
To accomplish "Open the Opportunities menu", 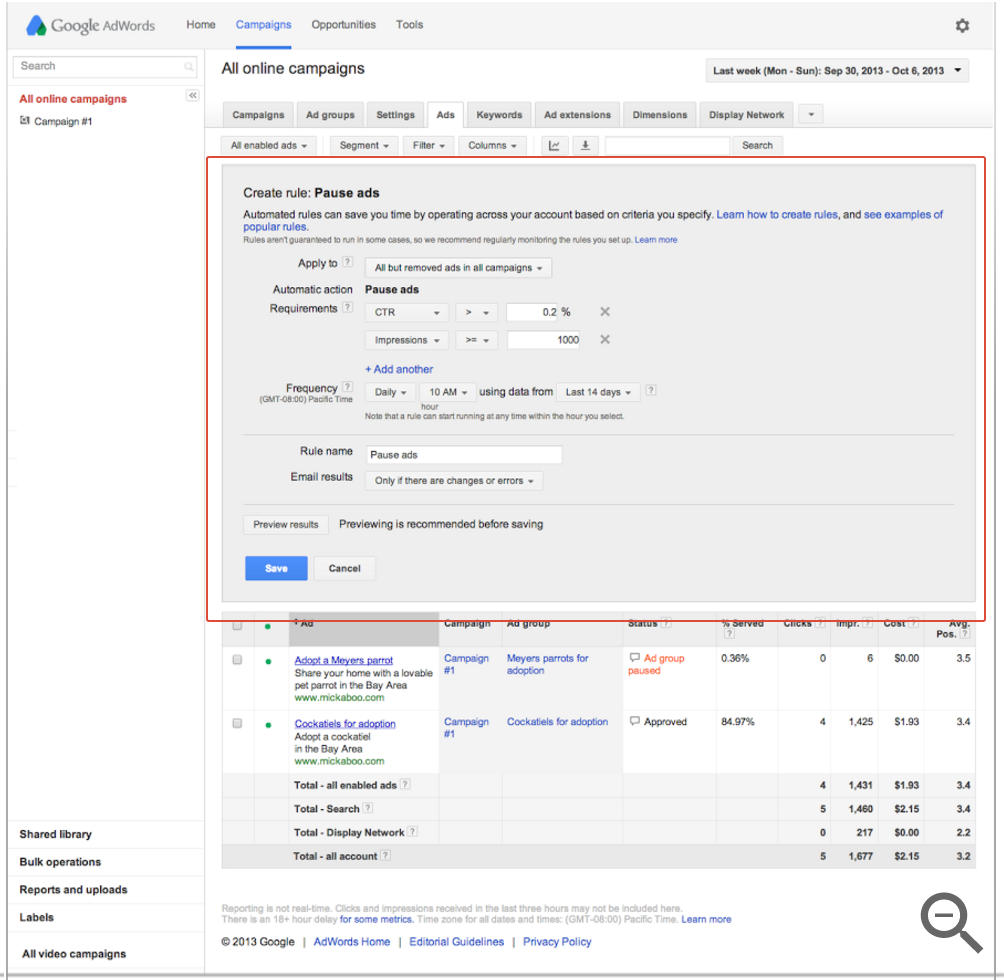I will point(343,24).
